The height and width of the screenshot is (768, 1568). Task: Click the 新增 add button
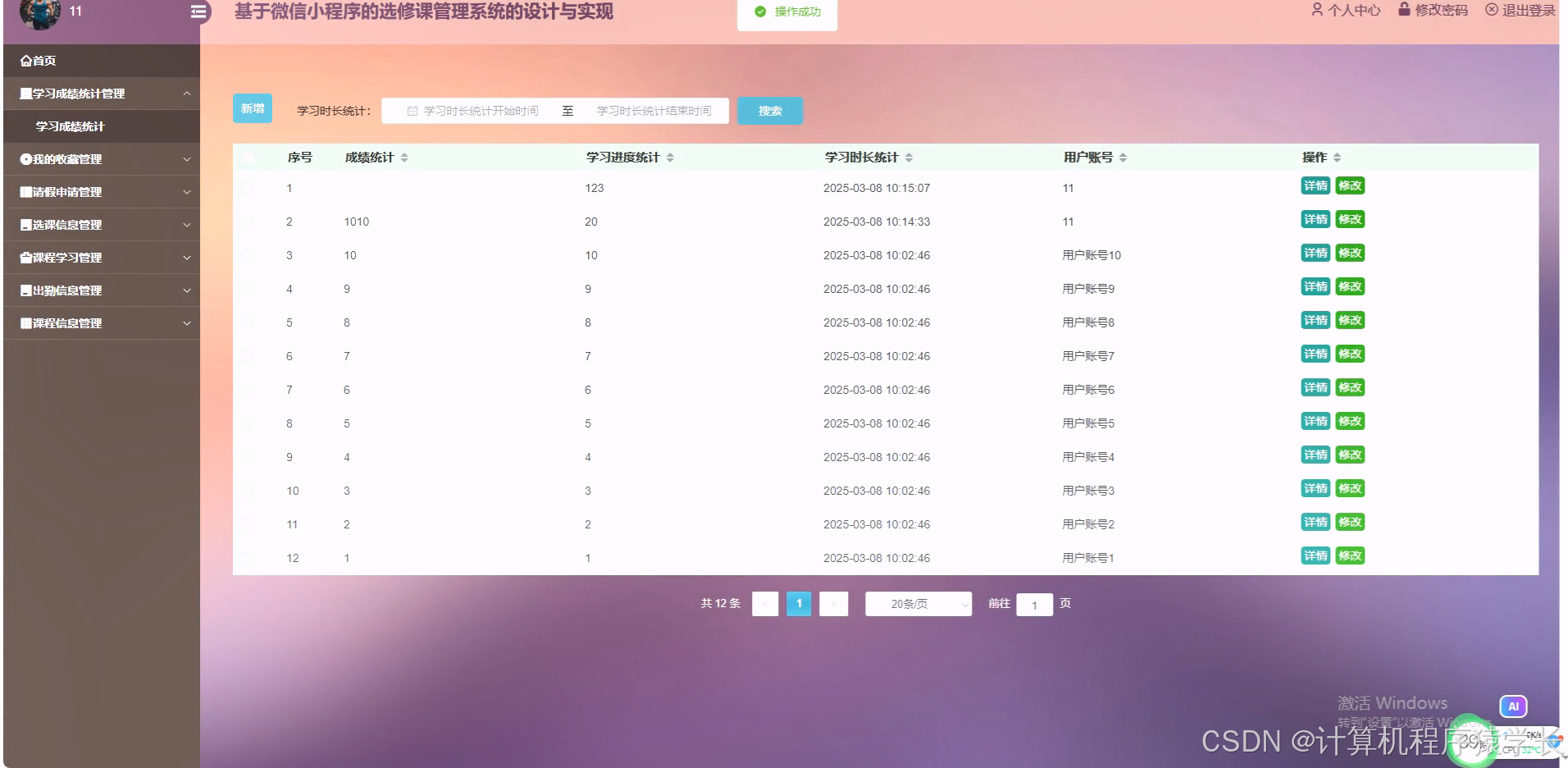point(252,107)
